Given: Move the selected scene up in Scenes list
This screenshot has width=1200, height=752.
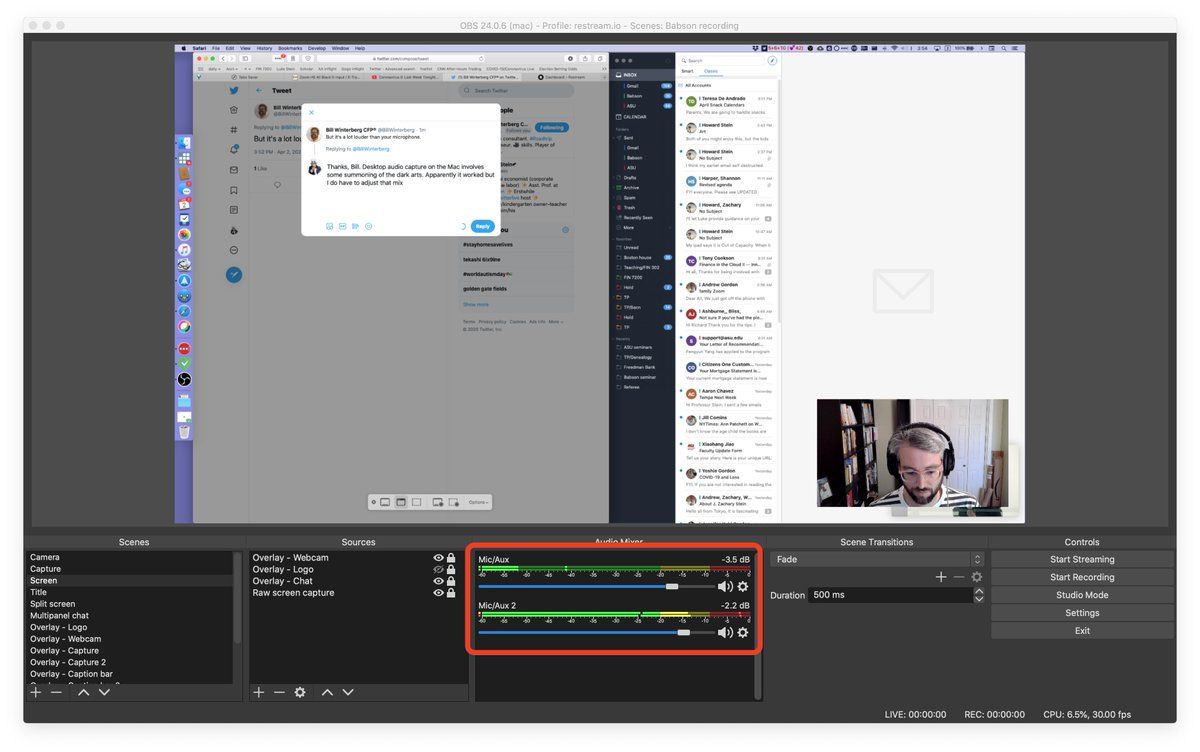Looking at the screenshot, I should (84, 692).
